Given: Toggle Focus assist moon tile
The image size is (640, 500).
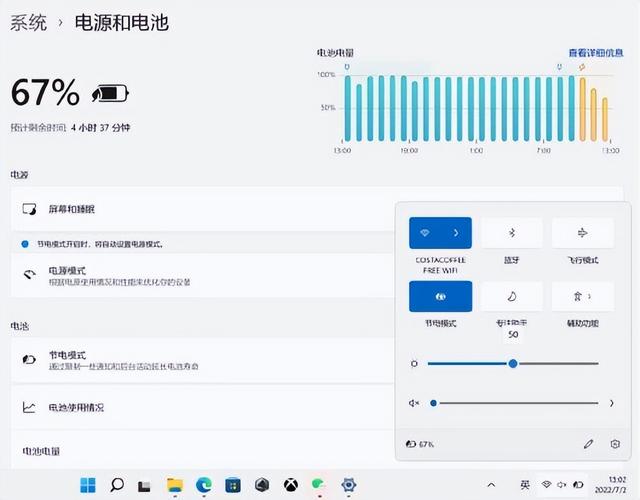Looking at the screenshot, I should pos(512,296).
